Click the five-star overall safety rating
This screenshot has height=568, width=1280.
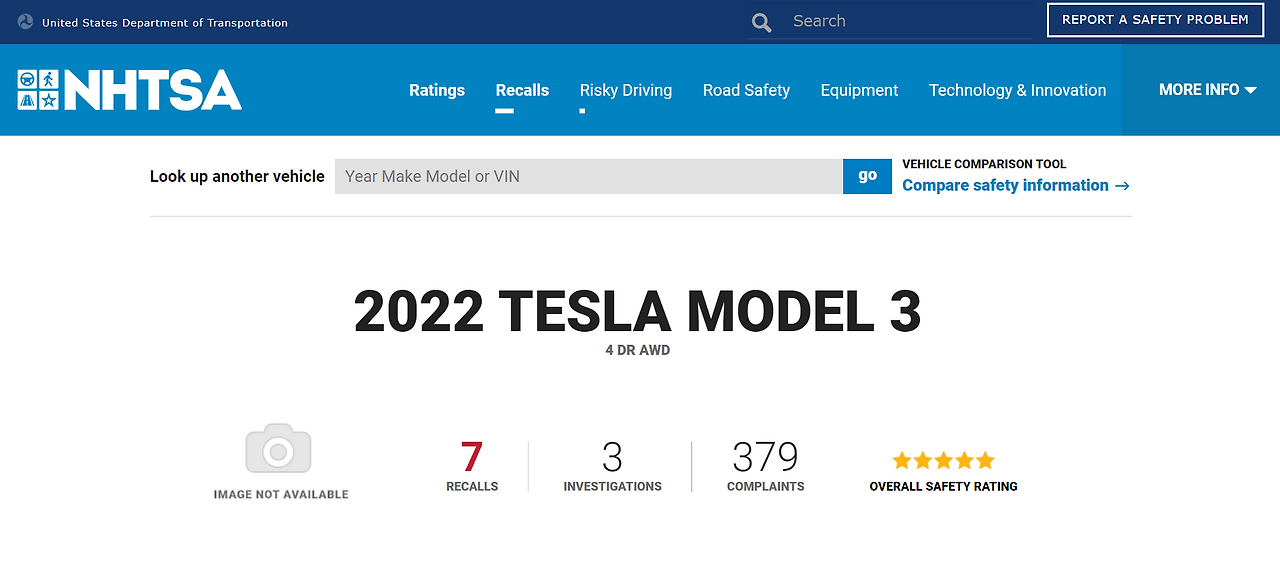943,461
